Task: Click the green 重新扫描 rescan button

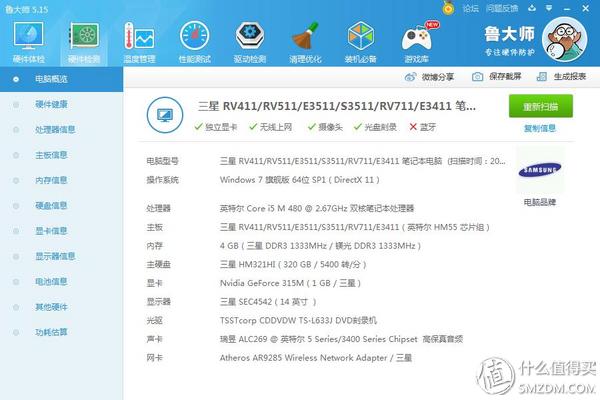Action: pos(541,106)
